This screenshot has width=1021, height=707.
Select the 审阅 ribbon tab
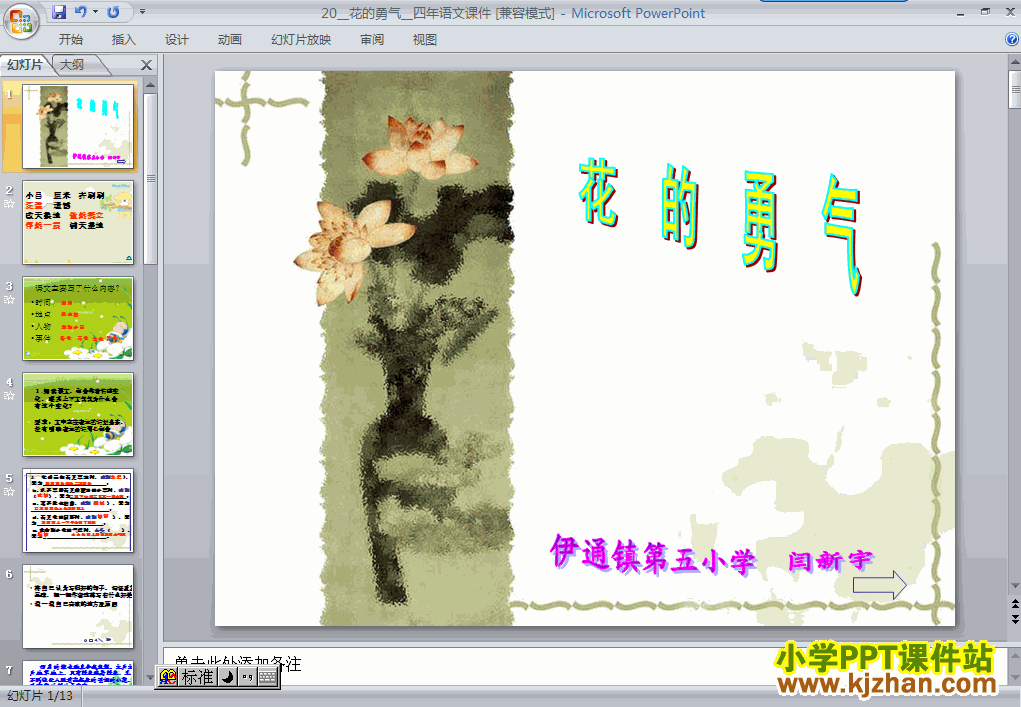coord(372,40)
